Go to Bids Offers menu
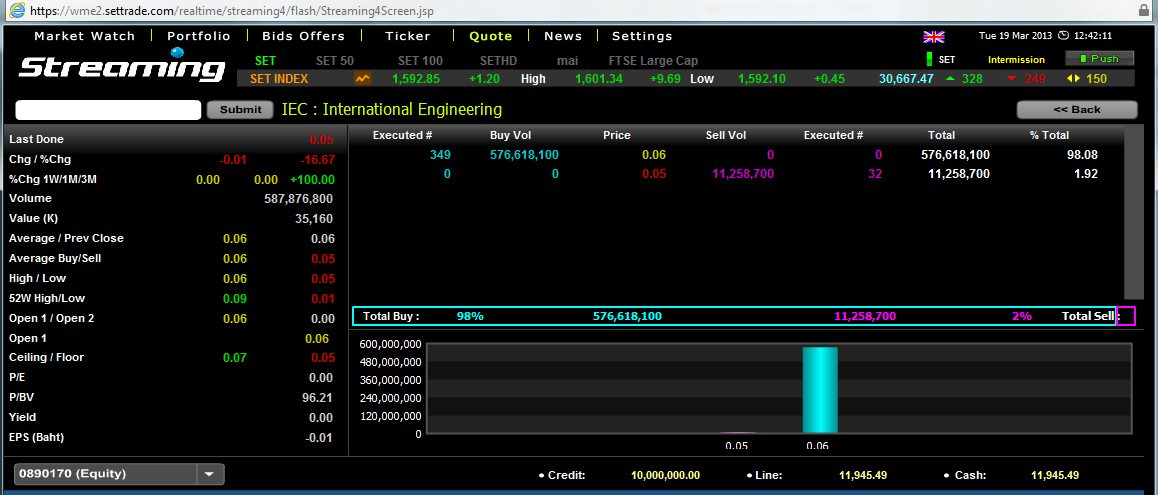Screen dimensions: 1158x495 (x=304, y=35)
